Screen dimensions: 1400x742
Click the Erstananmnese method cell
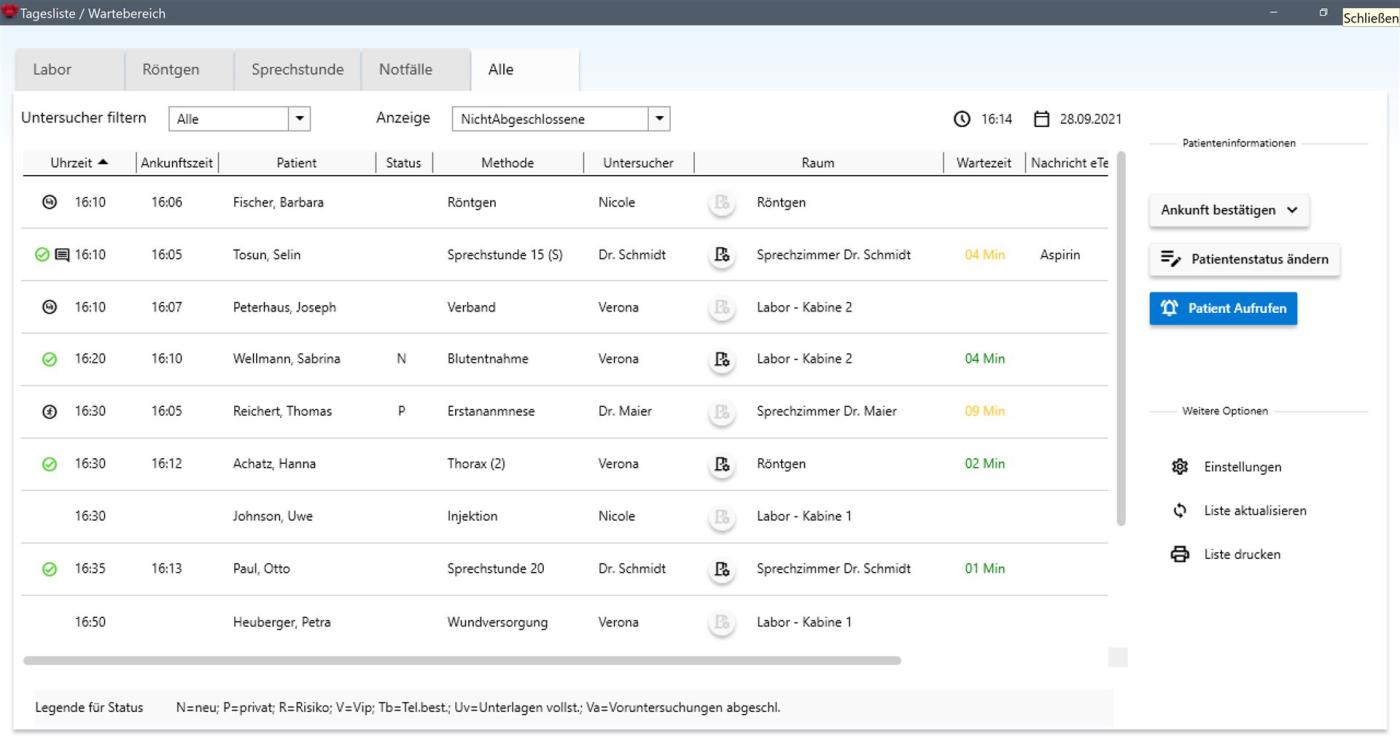(490, 412)
